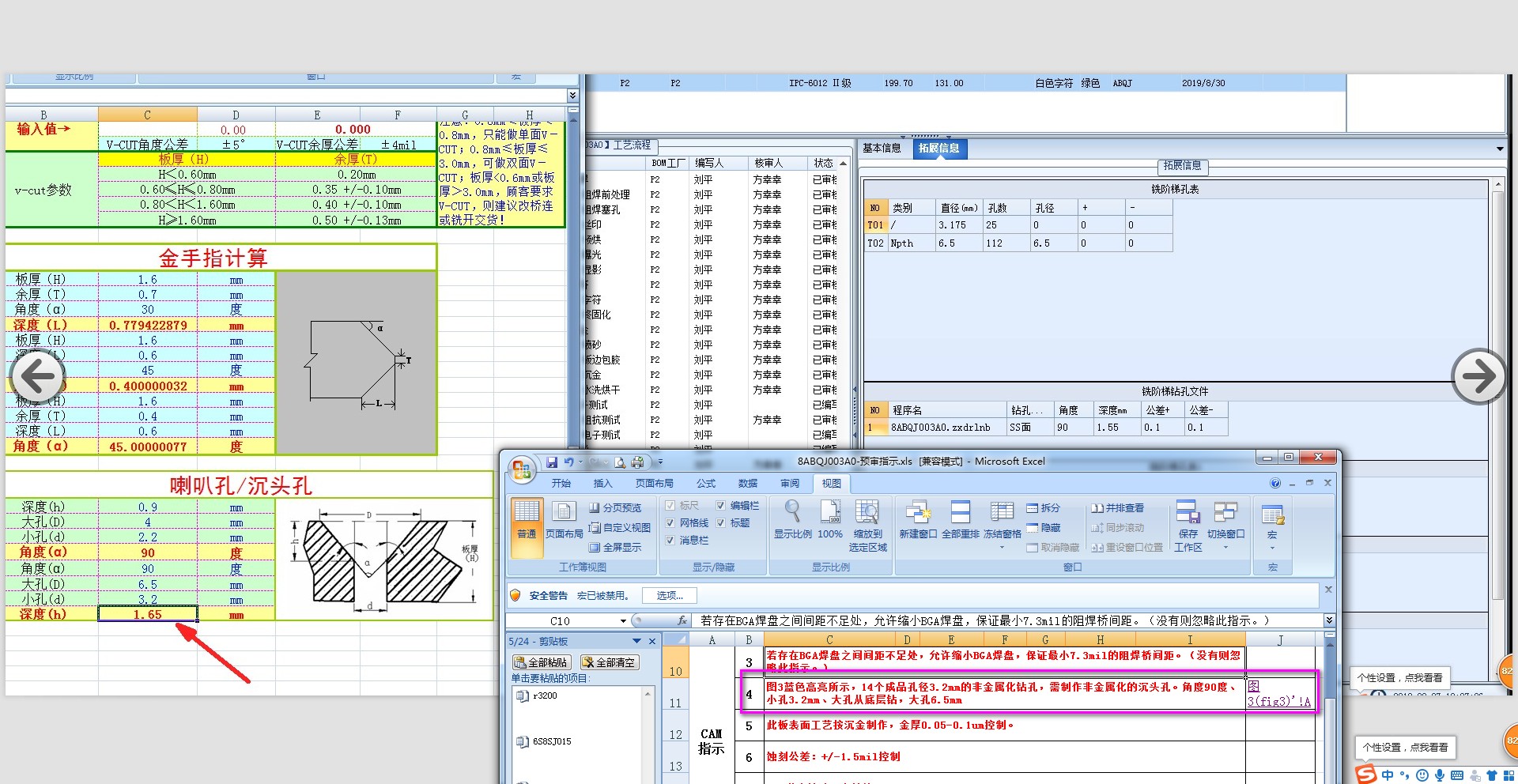1518x784 pixels.
Task: Toggle the Gridlines (网格线) checkbox
Action: point(670,522)
